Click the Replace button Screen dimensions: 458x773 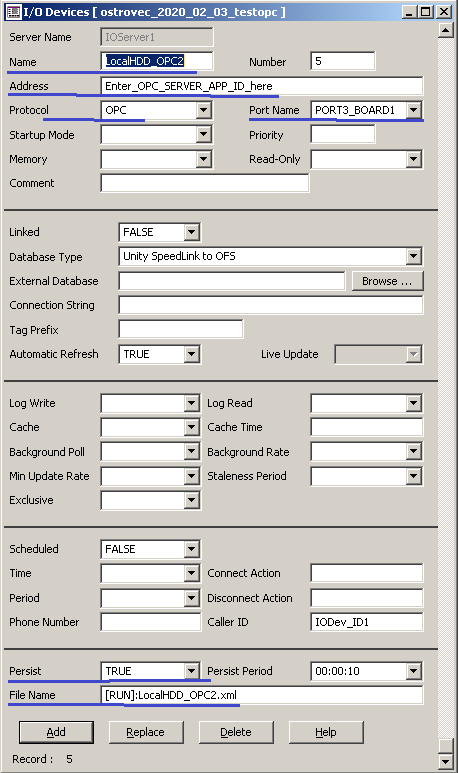coord(146,732)
